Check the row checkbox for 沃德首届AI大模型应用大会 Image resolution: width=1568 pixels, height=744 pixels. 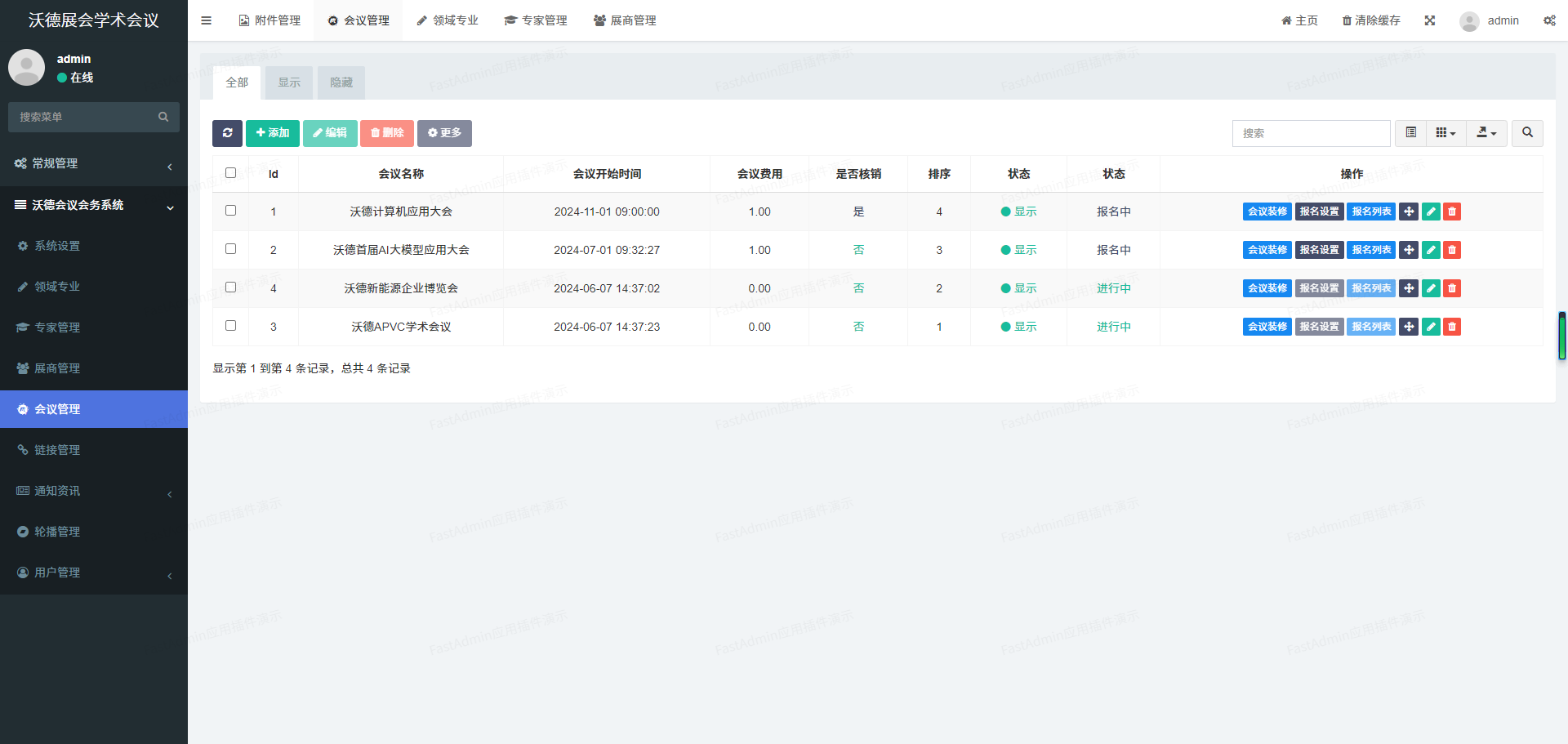[230, 249]
